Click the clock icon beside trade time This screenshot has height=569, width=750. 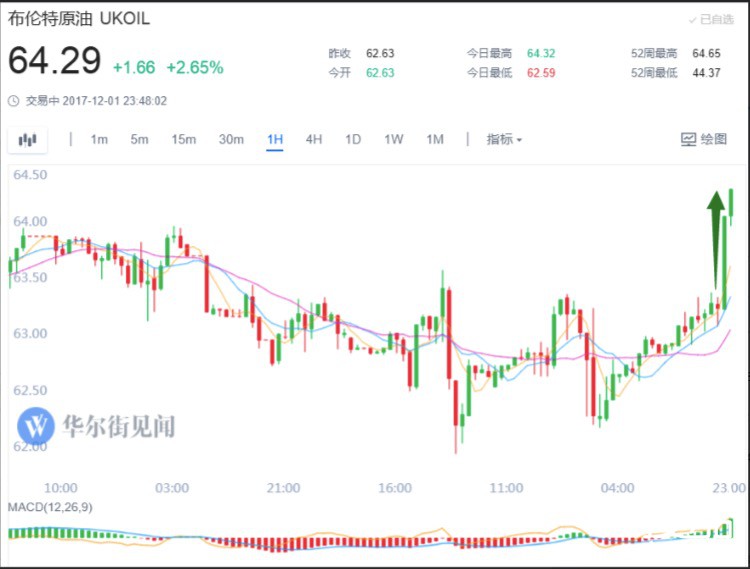click(14, 101)
